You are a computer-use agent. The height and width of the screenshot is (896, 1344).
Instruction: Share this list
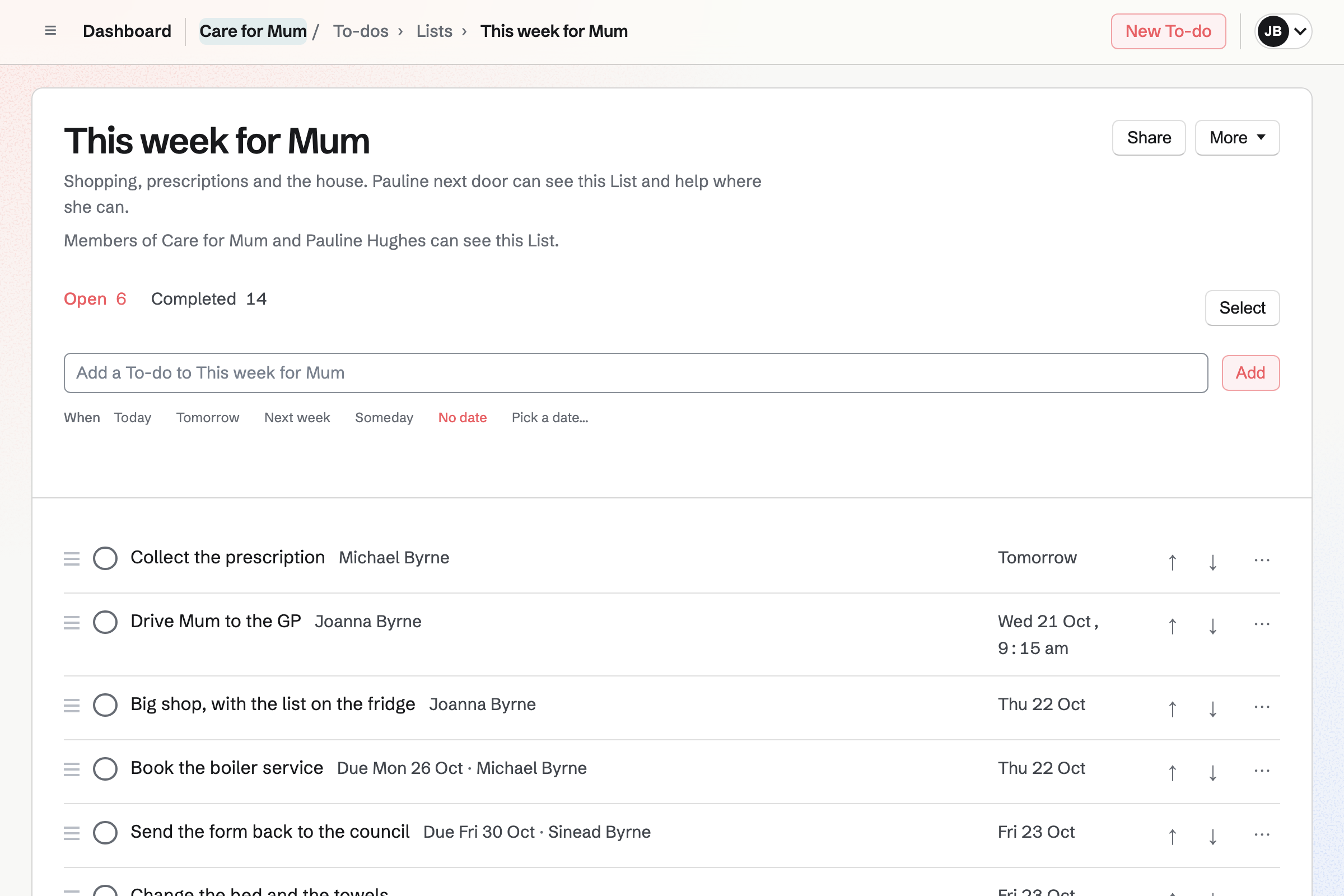[x=1149, y=138]
